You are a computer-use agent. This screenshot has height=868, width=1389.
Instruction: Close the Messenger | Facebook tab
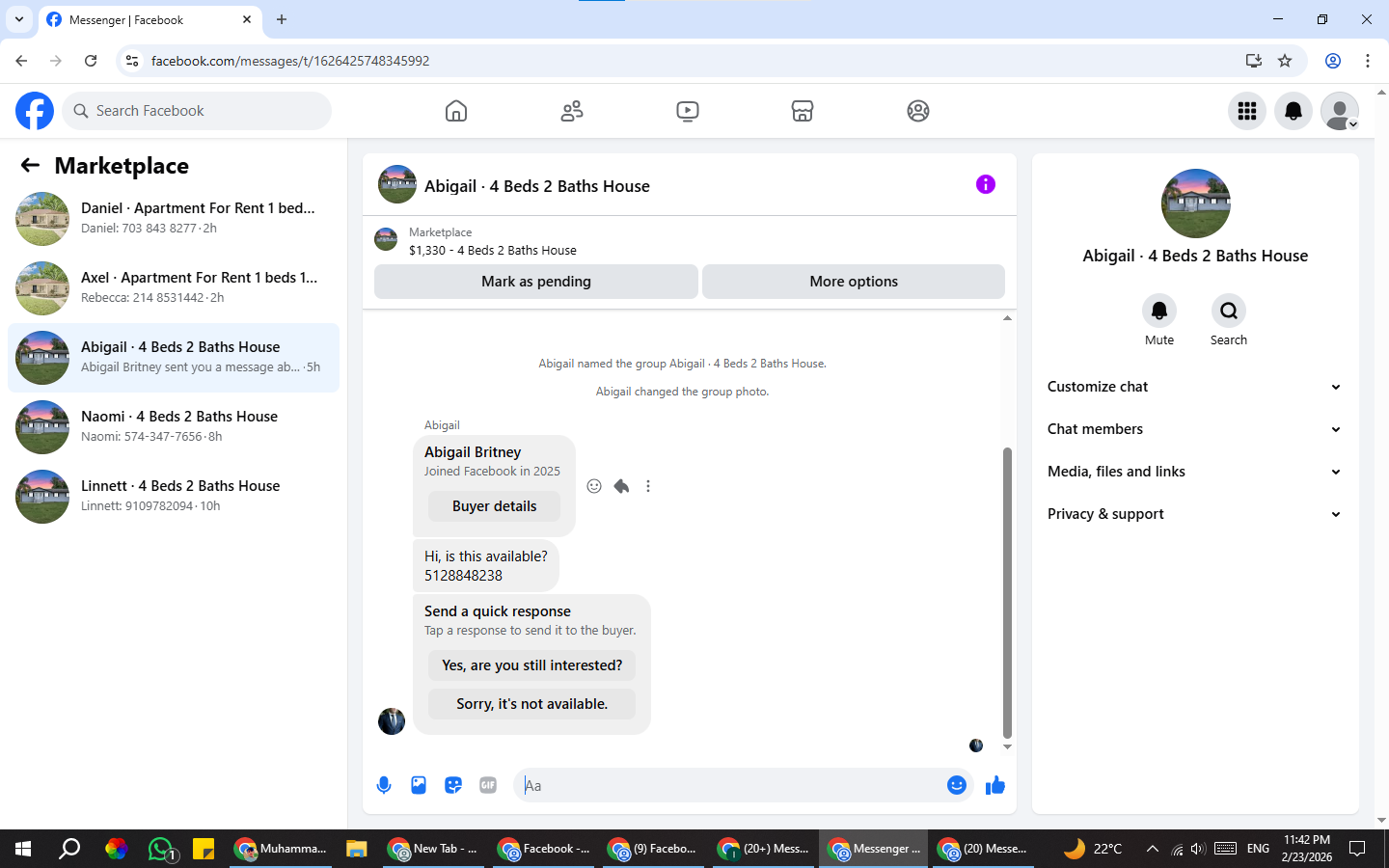[x=247, y=19]
